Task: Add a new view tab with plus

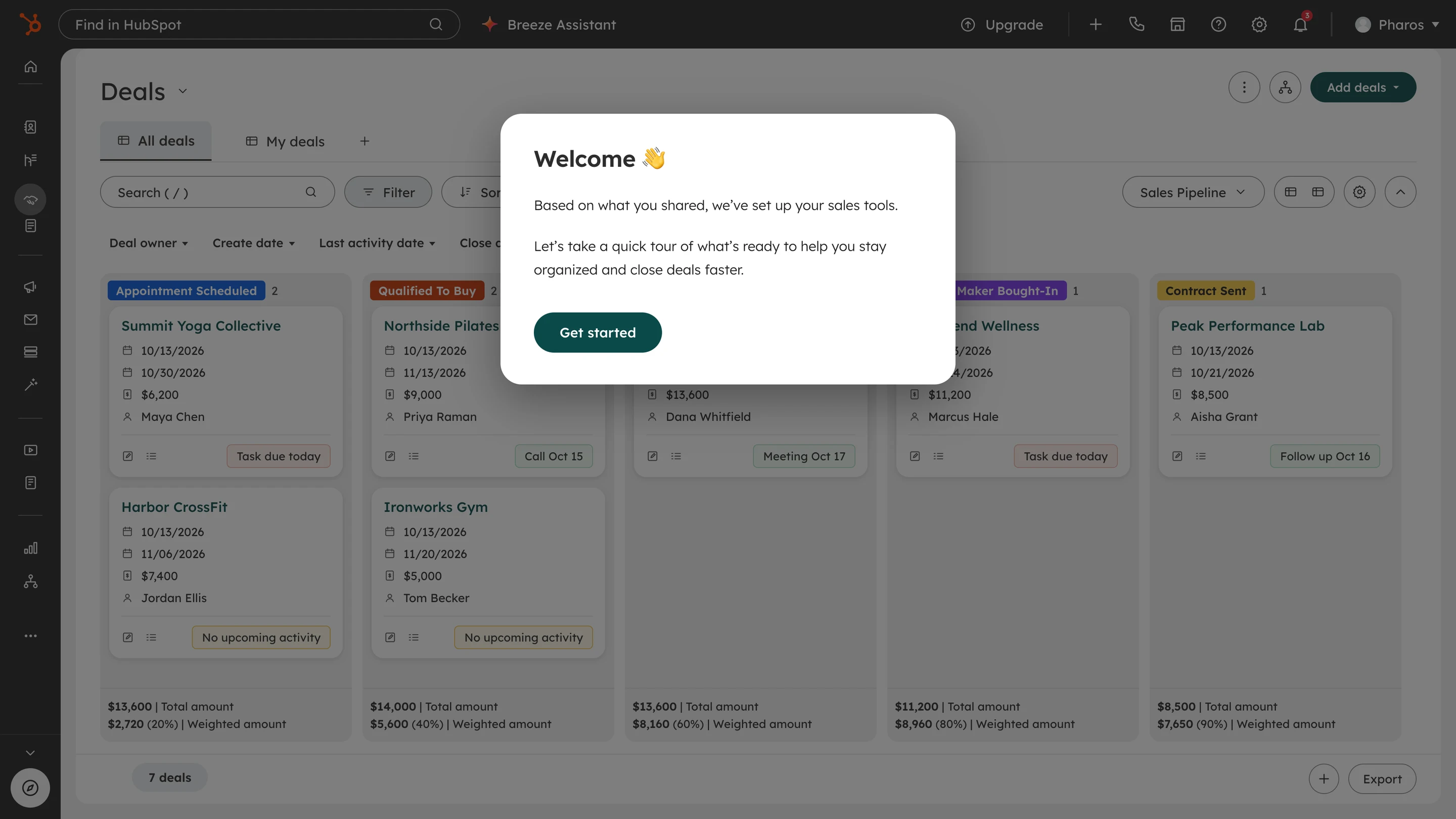Action: (x=365, y=142)
